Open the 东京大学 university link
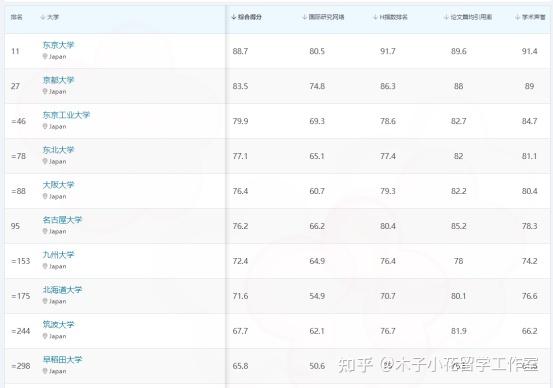Screen dimensions: 553x388 click(x=58, y=45)
